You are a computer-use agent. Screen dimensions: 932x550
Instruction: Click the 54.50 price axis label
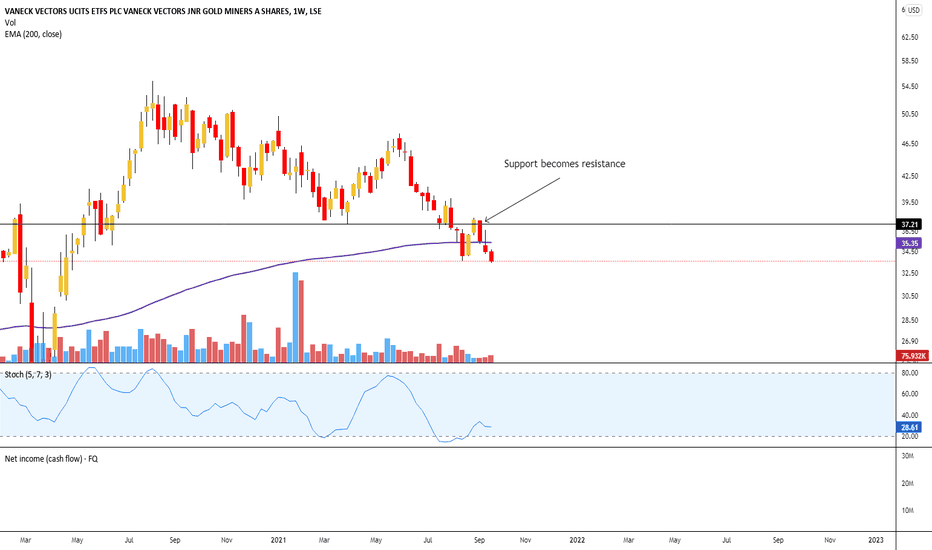coord(909,87)
